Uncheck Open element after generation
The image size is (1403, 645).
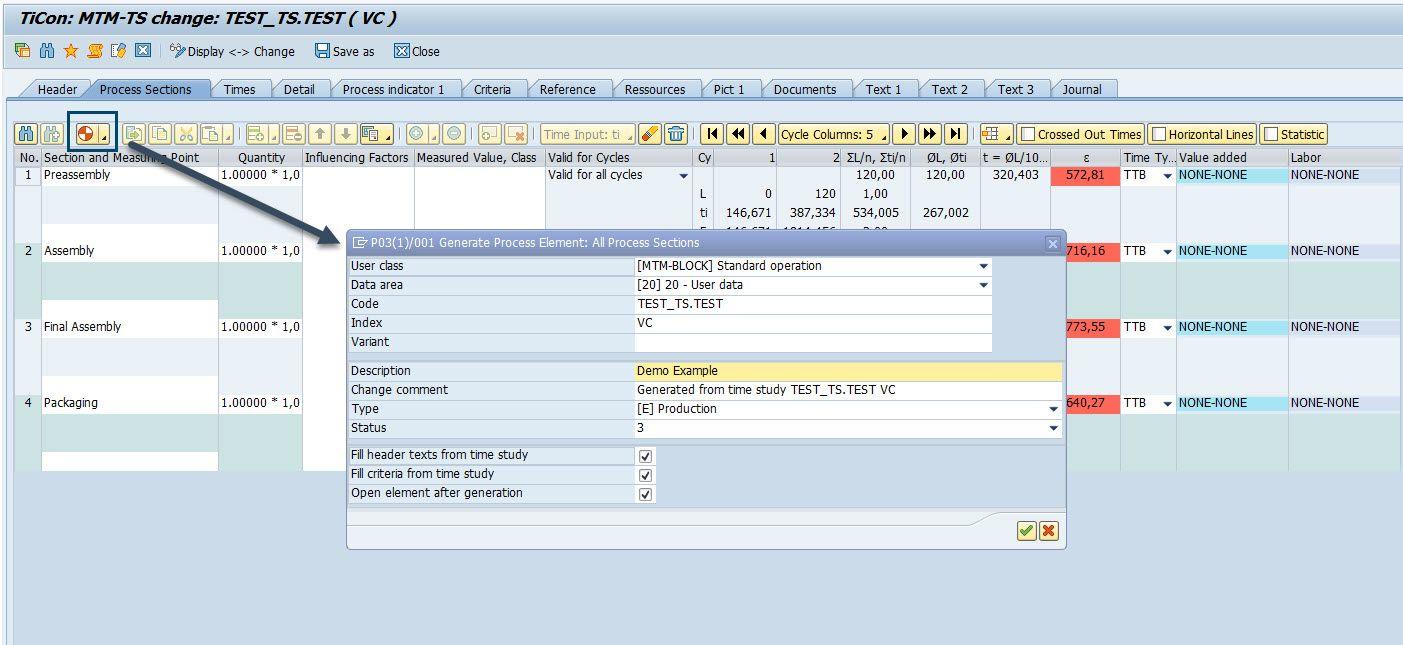coord(645,494)
